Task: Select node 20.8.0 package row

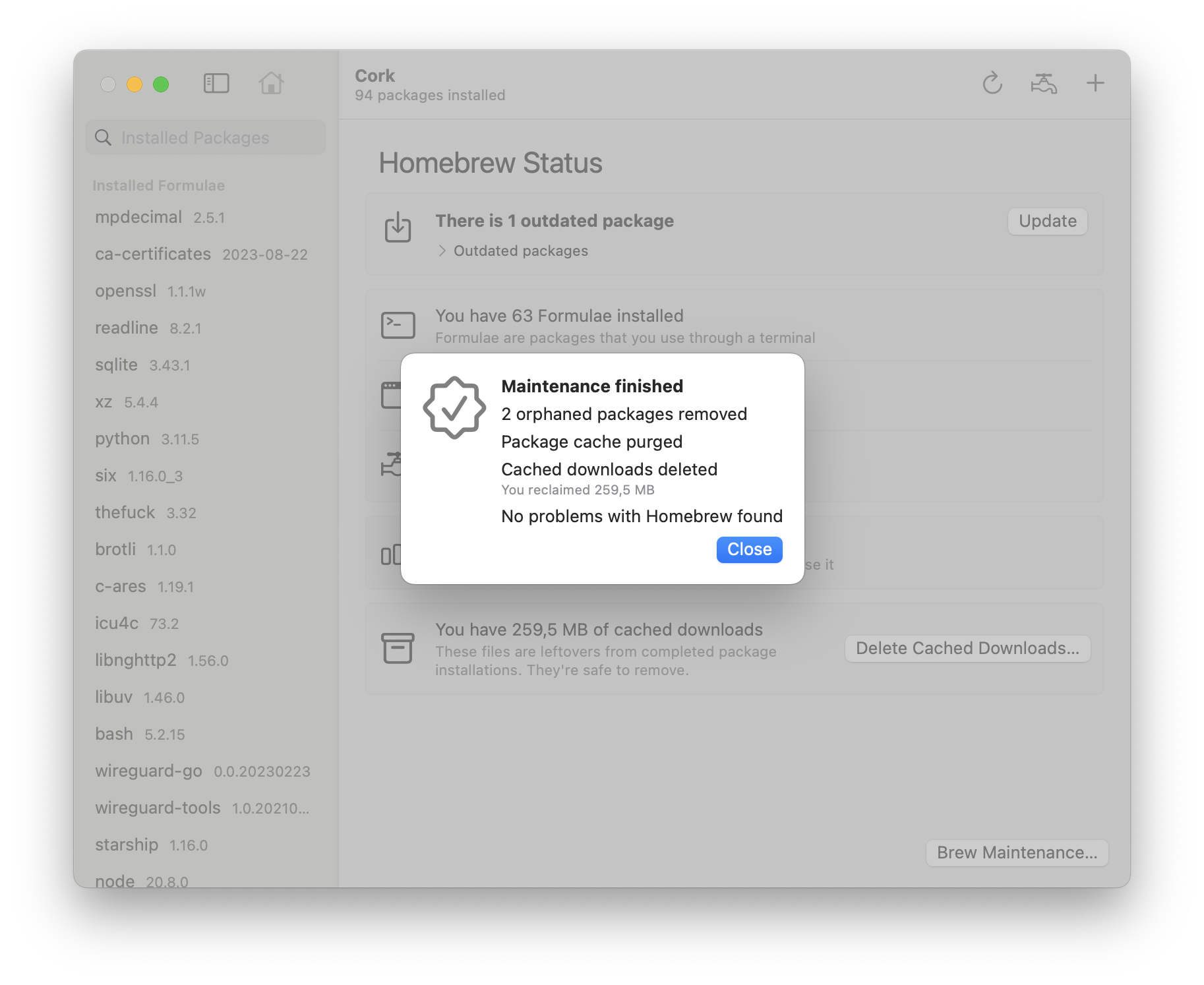Action: 206,880
